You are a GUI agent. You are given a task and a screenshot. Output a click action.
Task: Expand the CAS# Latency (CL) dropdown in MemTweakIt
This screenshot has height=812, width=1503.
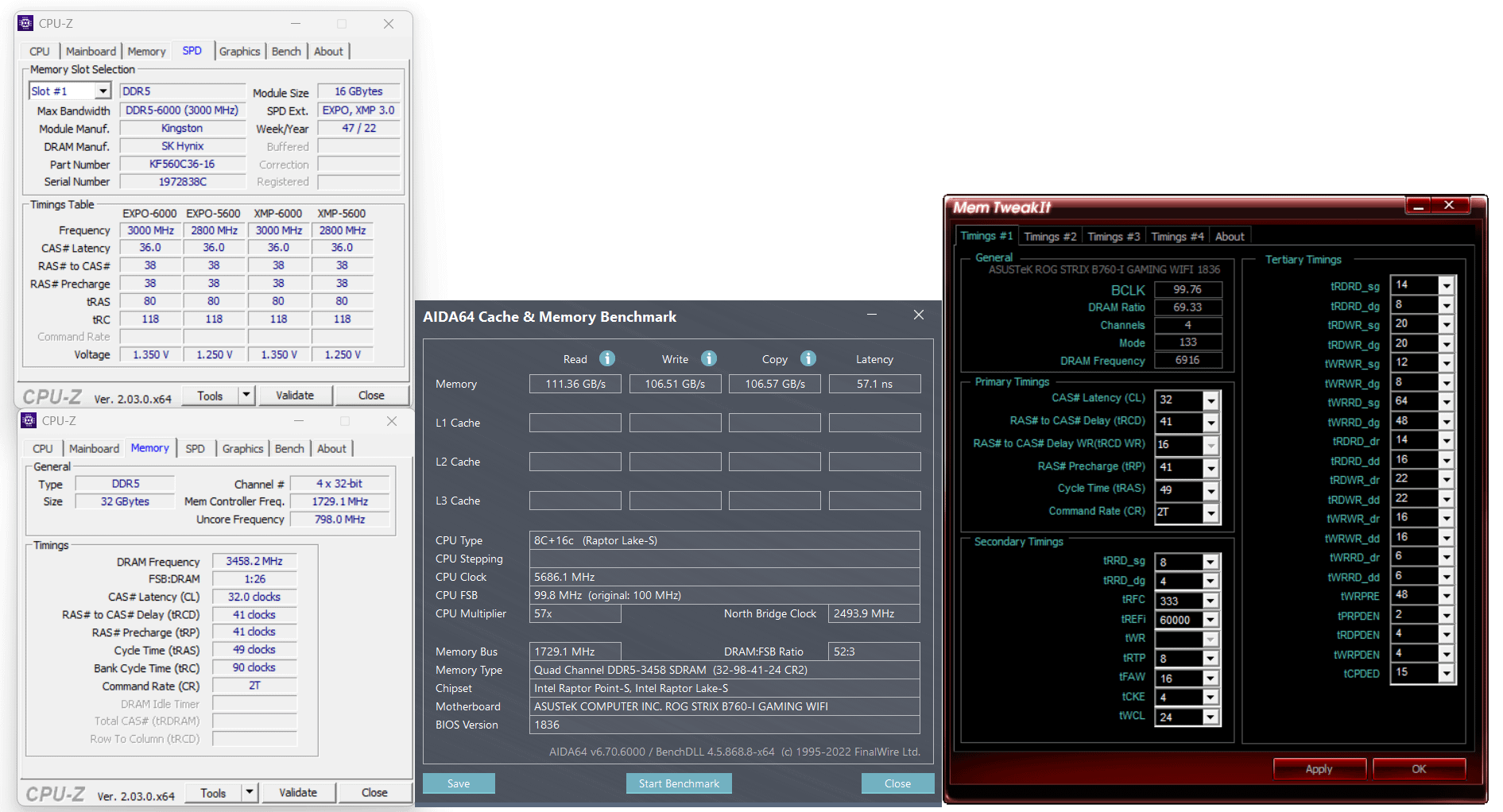1211,400
